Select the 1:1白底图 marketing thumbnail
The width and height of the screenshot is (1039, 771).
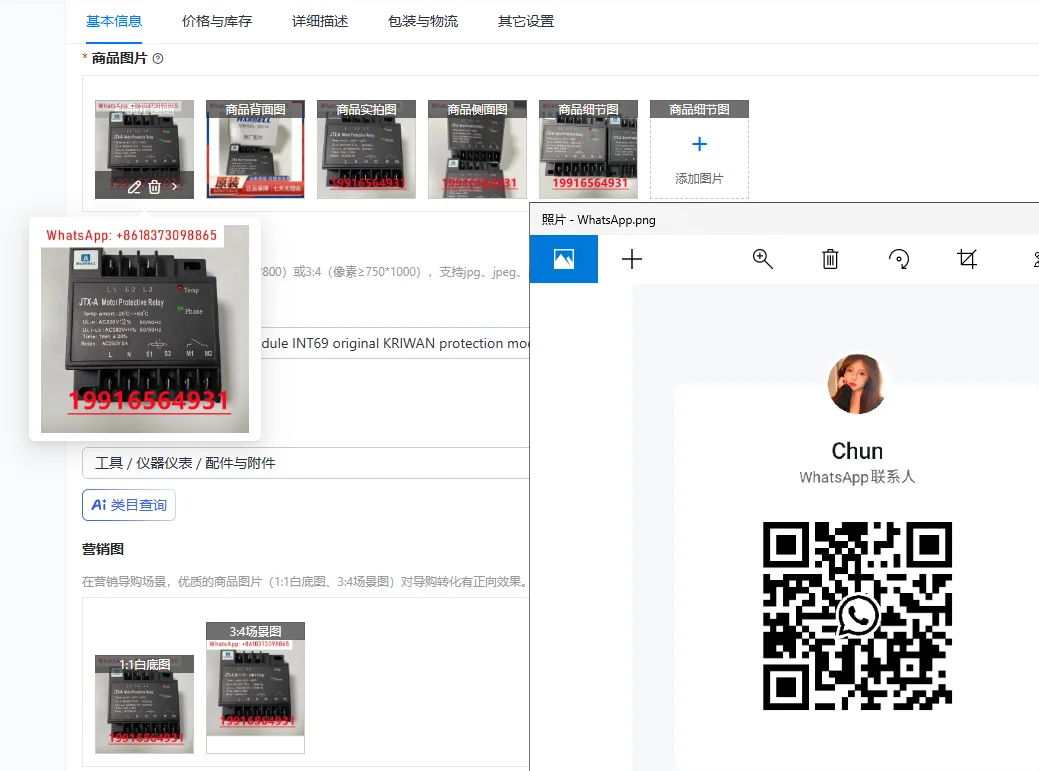click(144, 704)
